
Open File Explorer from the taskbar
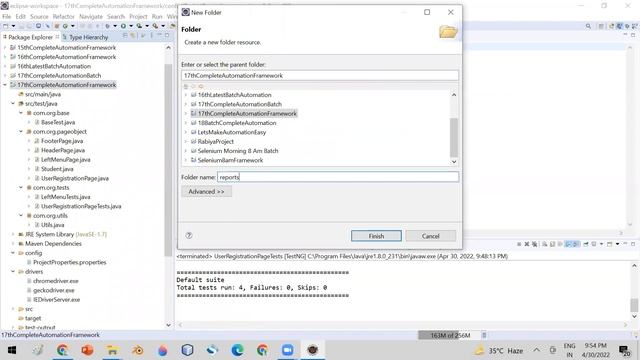click(112, 350)
